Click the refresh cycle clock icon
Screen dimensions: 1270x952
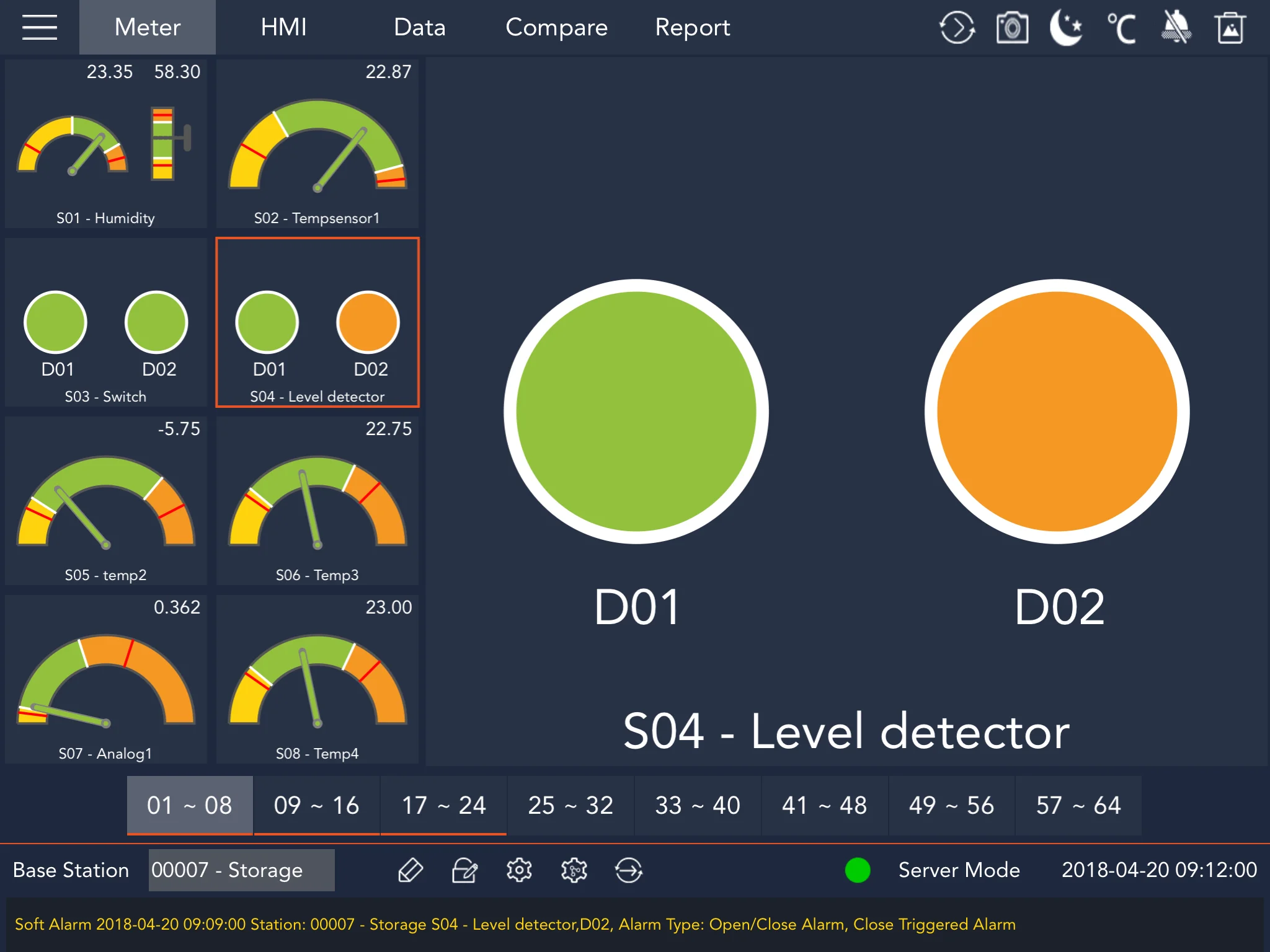click(957, 28)
